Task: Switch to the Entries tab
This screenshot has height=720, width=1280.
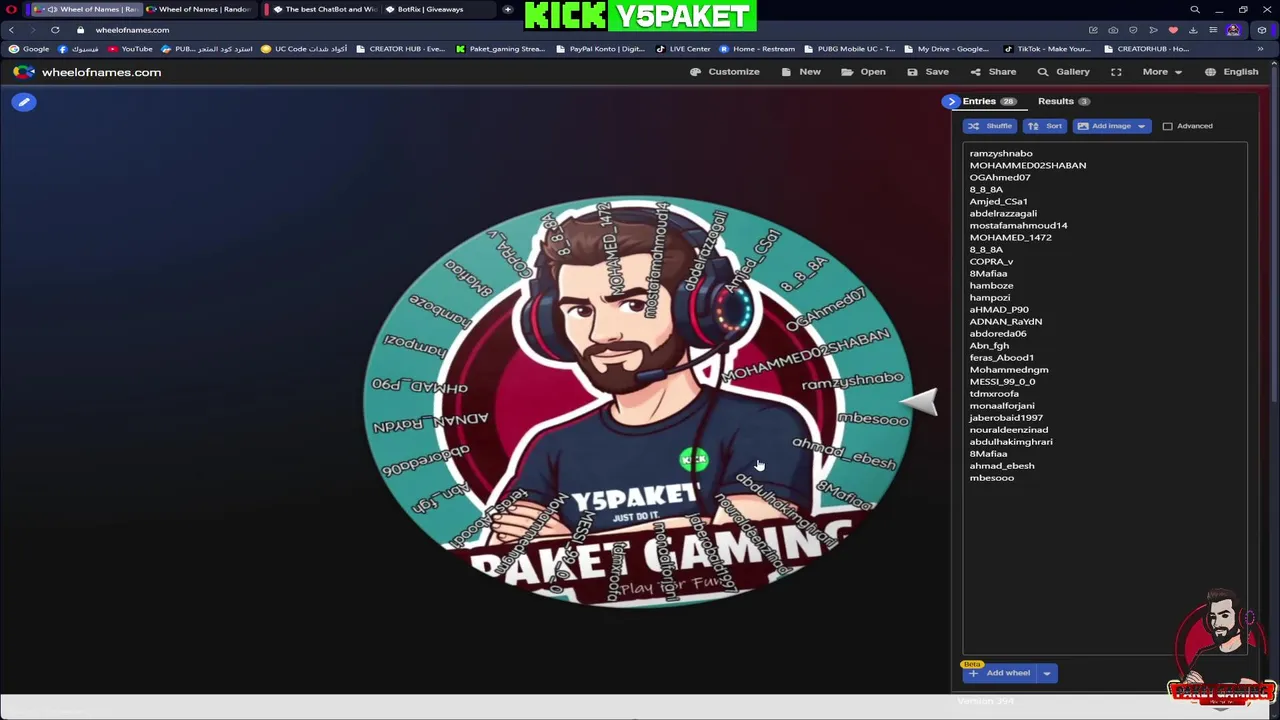Action: pyautogui.click(x=989, y=101)
